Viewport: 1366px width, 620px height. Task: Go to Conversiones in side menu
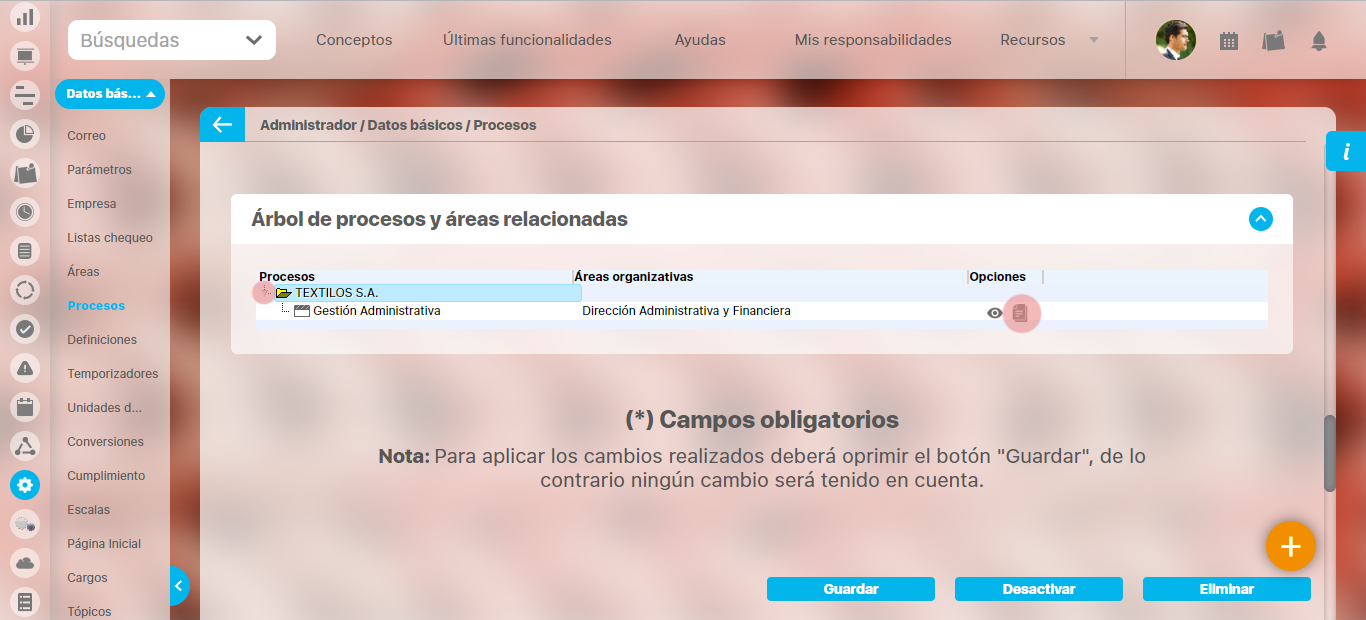tap(105, 442)
